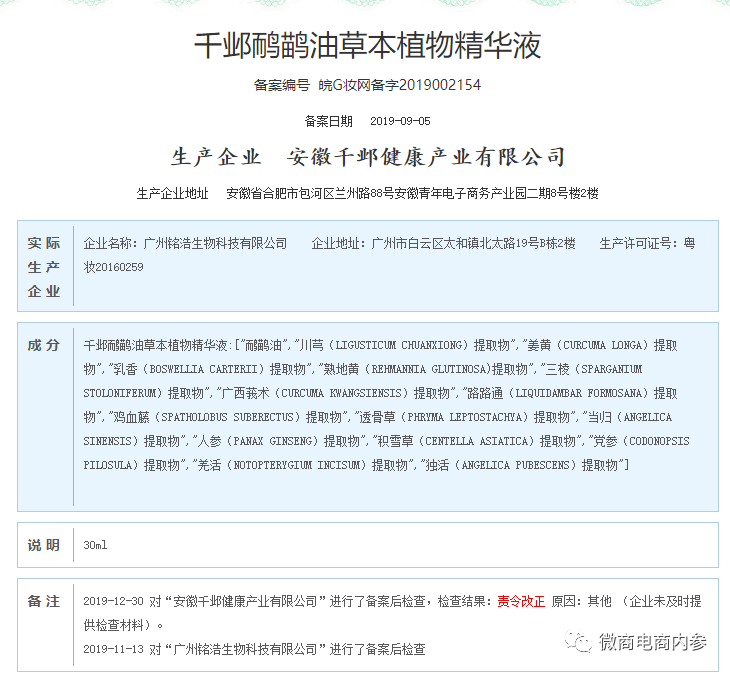The width and height of the screenshot is (730, 674).
Task: Click the license number 妆20160259
Action: [114, 267]
